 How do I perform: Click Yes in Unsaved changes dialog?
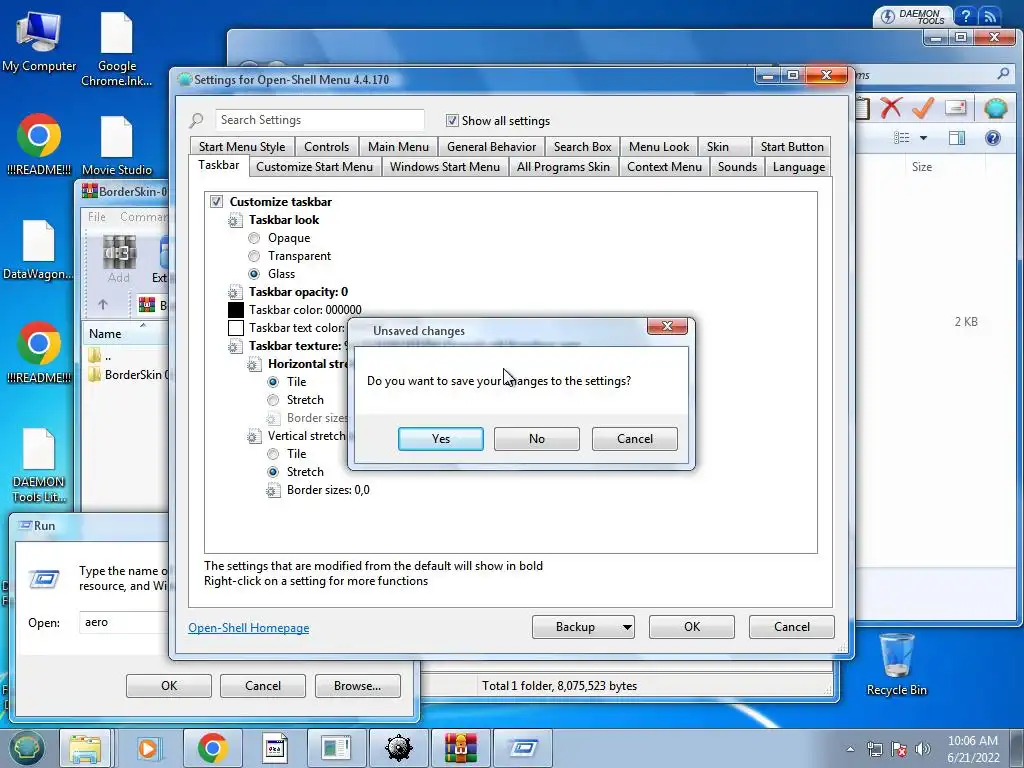click(x=441, y=439)
